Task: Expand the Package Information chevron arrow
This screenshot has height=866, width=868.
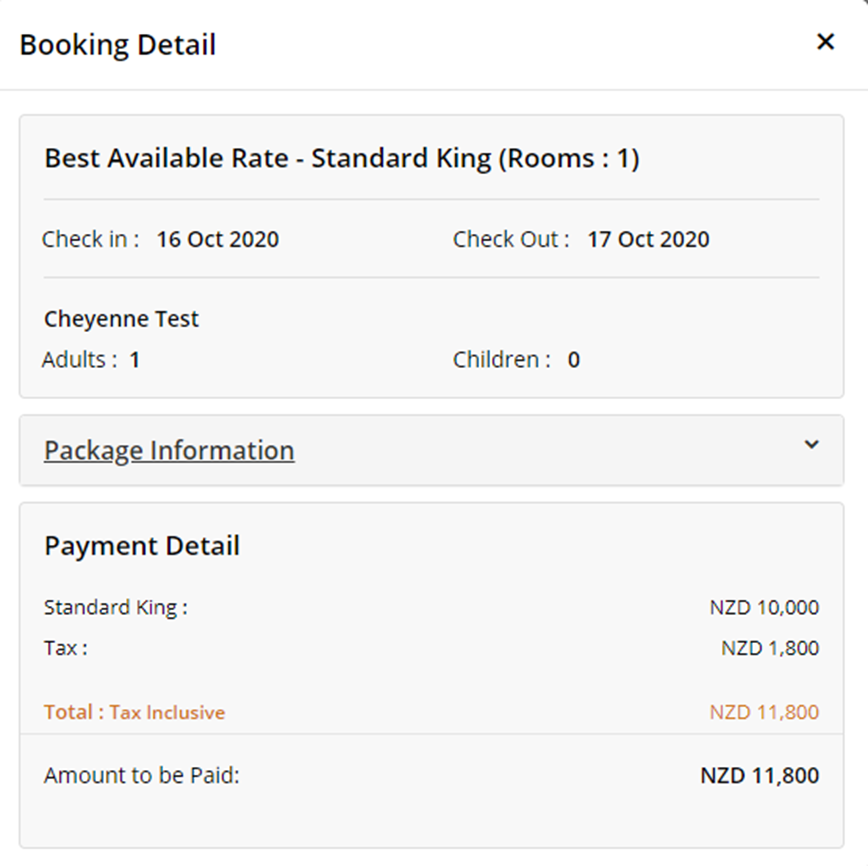Action: point(811,445)
